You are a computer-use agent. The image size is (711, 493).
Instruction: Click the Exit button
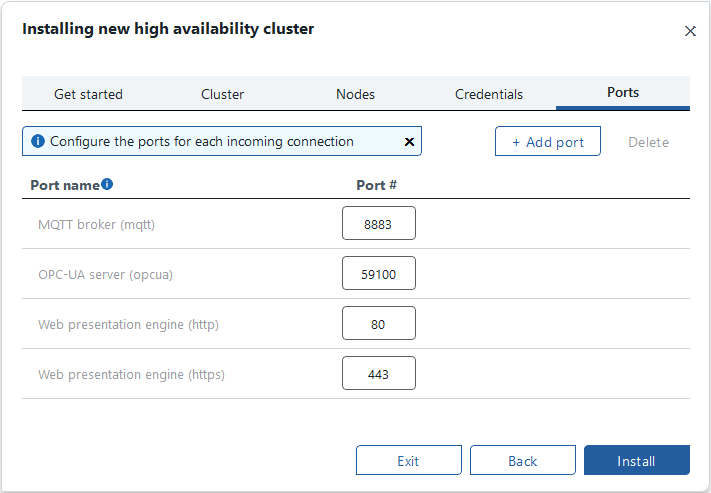point(409,461)
